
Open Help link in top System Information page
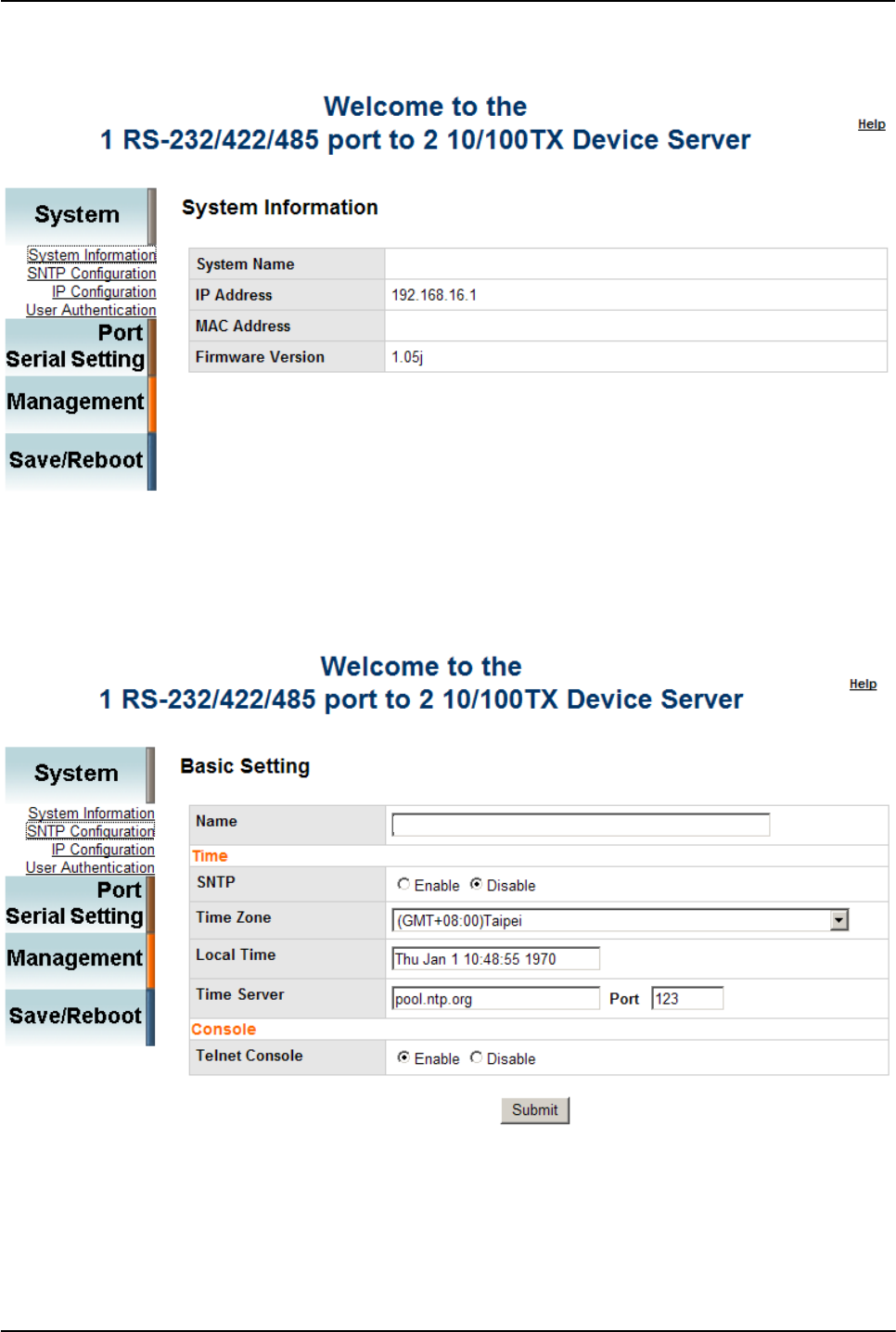click(871, 124)
